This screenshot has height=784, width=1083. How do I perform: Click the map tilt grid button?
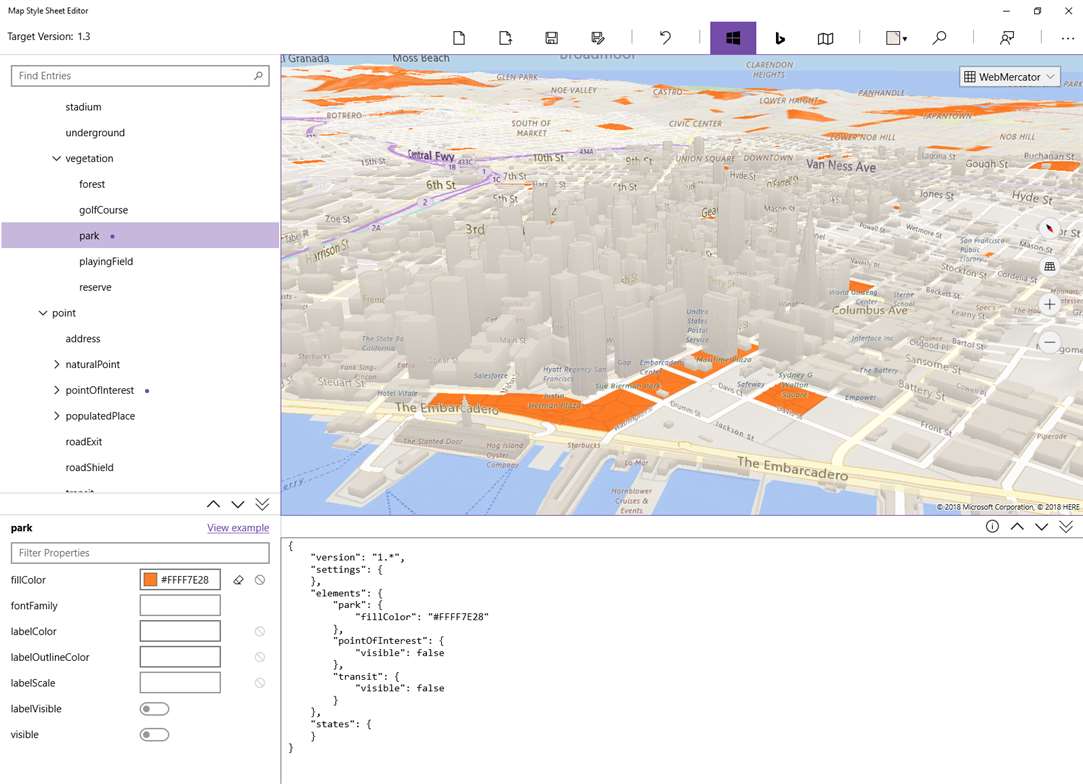(1049, 267)
